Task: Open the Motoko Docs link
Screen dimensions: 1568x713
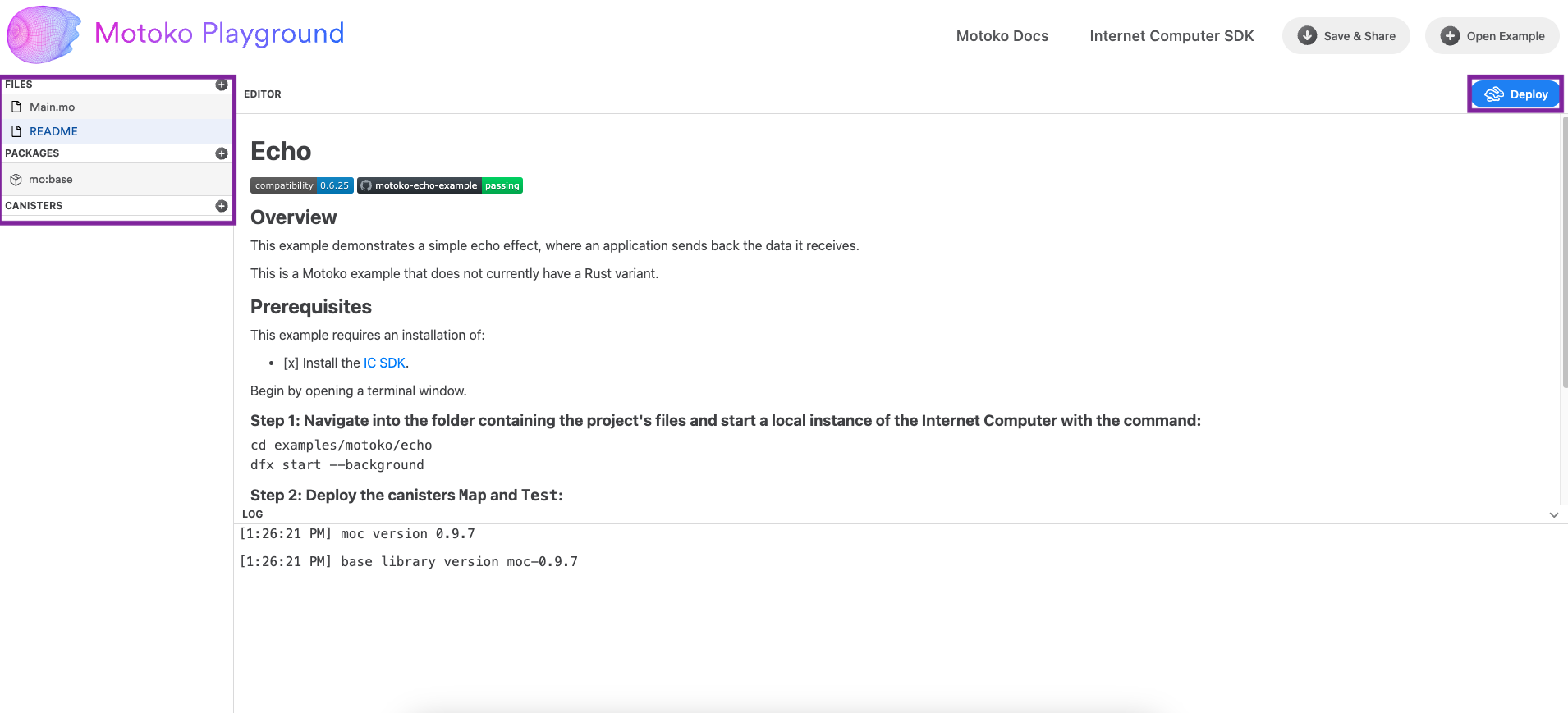Action: tap(1002, 36)
